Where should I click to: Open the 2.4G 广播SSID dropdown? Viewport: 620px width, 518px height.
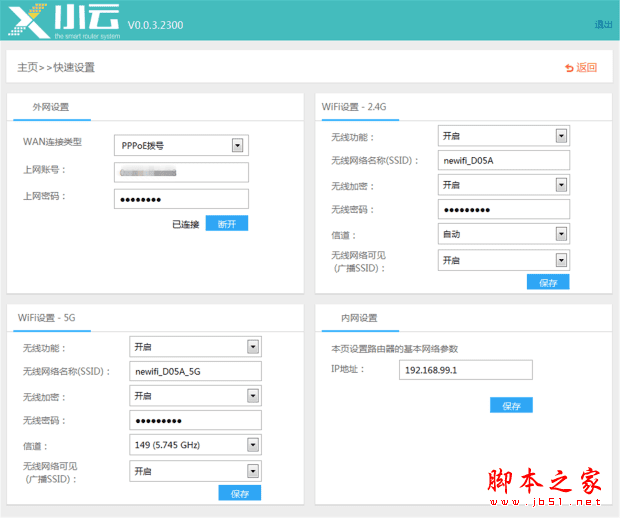coord(504,260)
